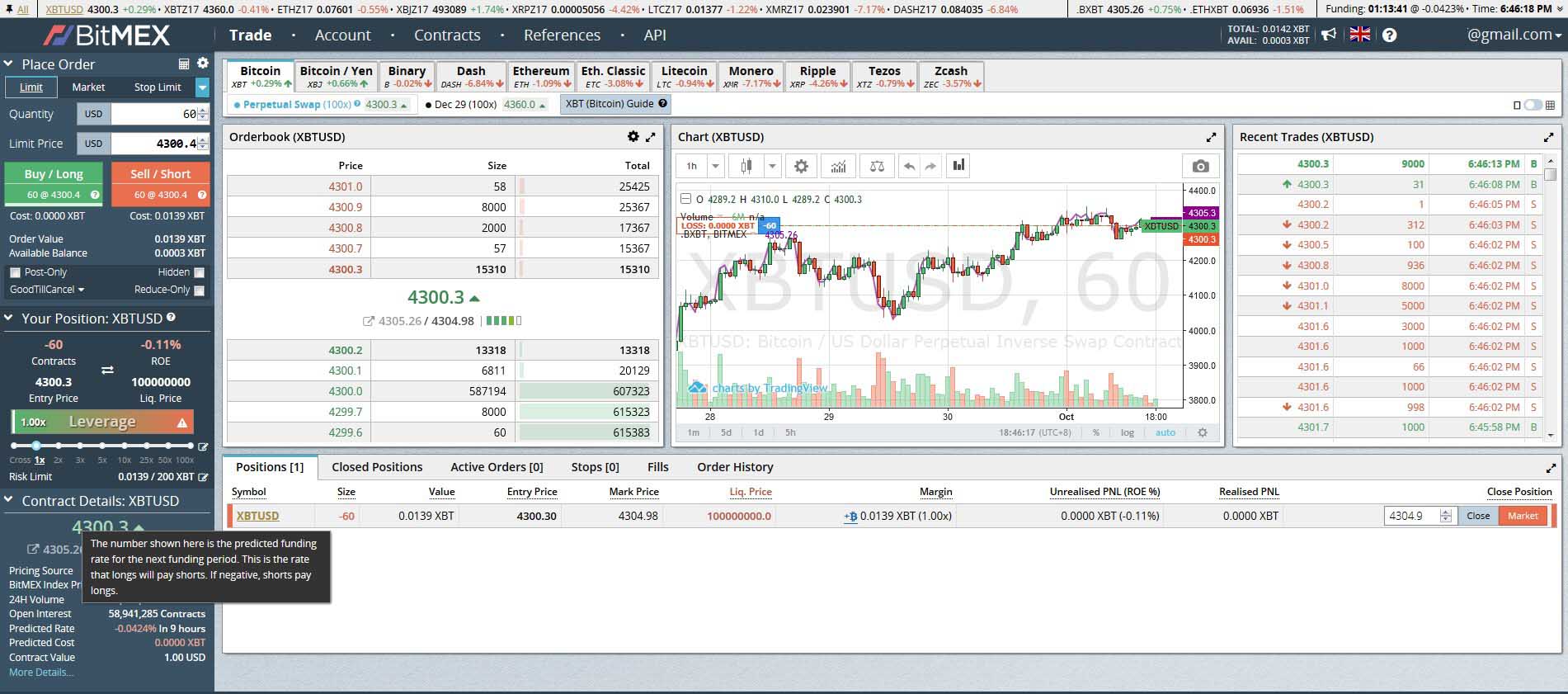Change language via UK flag icon
The height and width of the screenshot is (694, 1568).
pos(1359,35)
